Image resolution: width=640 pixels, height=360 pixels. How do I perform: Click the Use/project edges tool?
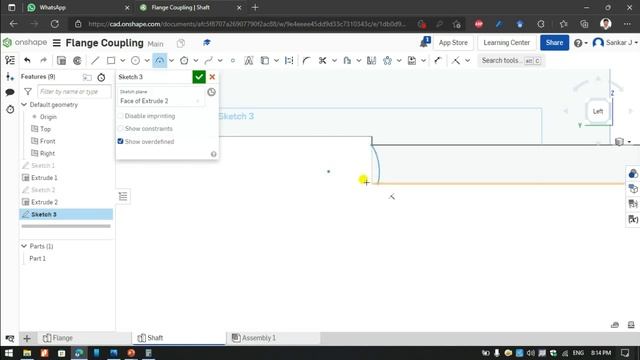(264, 60)
